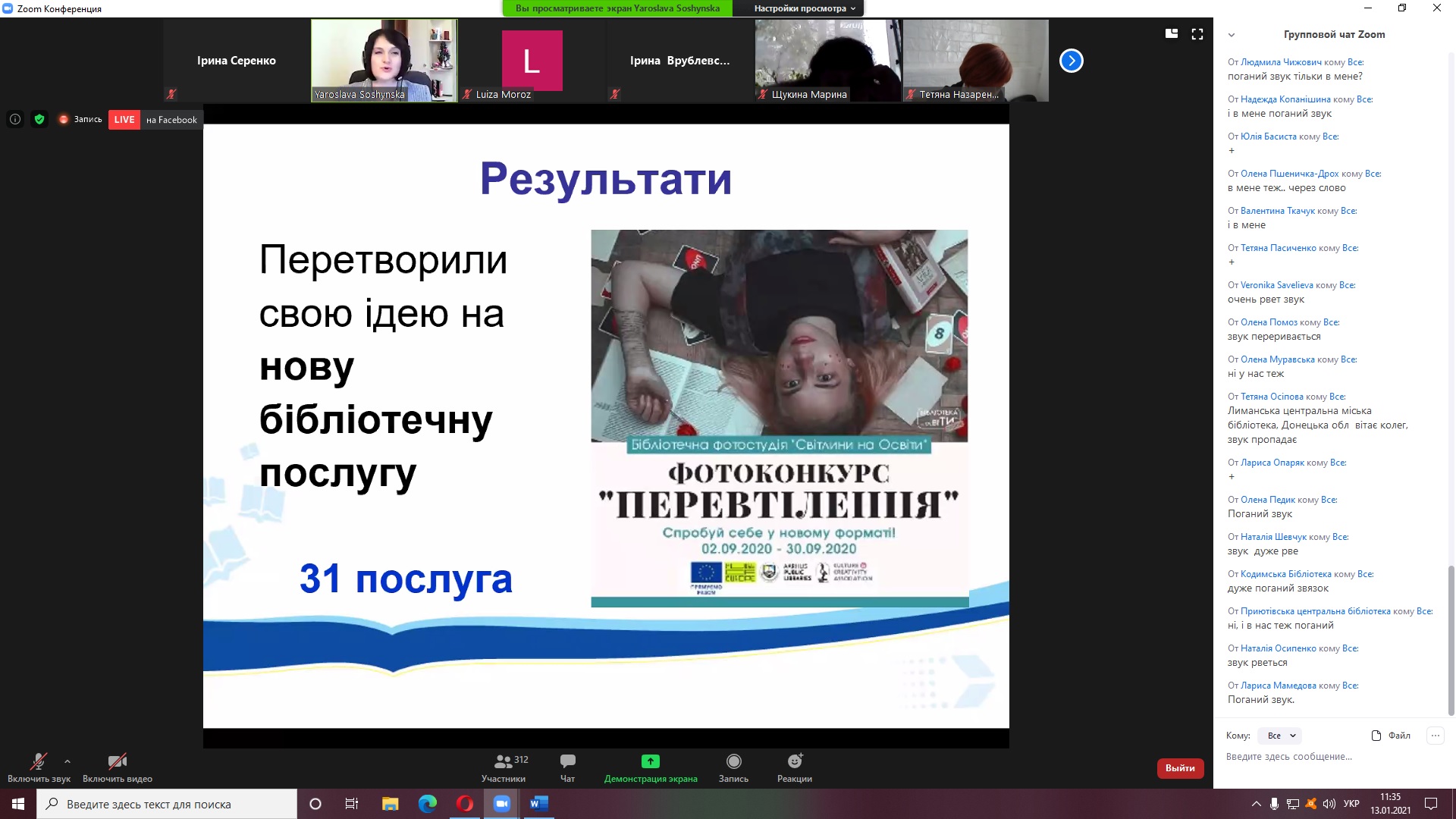Open the notification center icon
Screen dimensions: 1456x819
pyautogui.click(x=1431, y=804)
